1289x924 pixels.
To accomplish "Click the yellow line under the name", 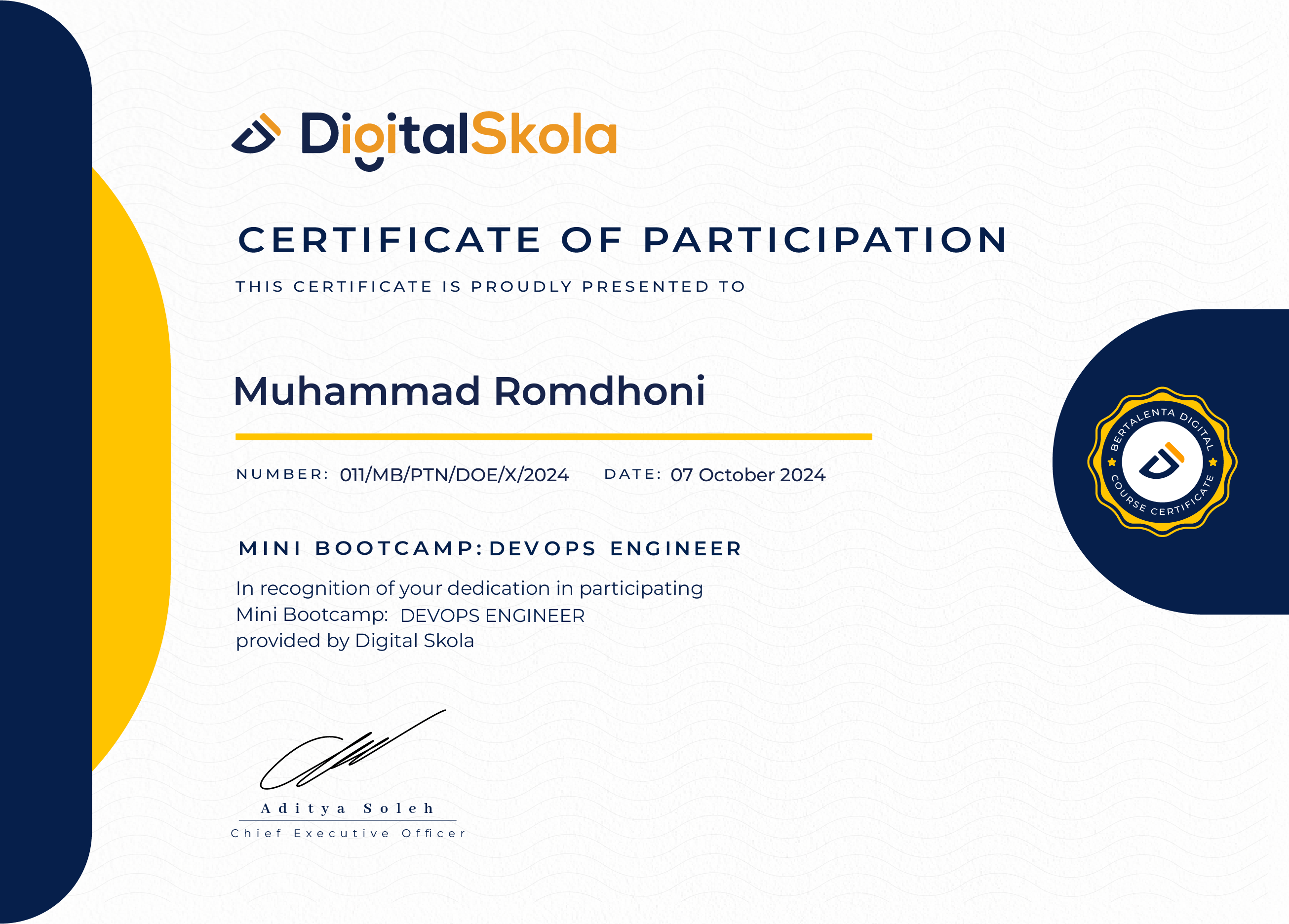I will pos(553,436).
